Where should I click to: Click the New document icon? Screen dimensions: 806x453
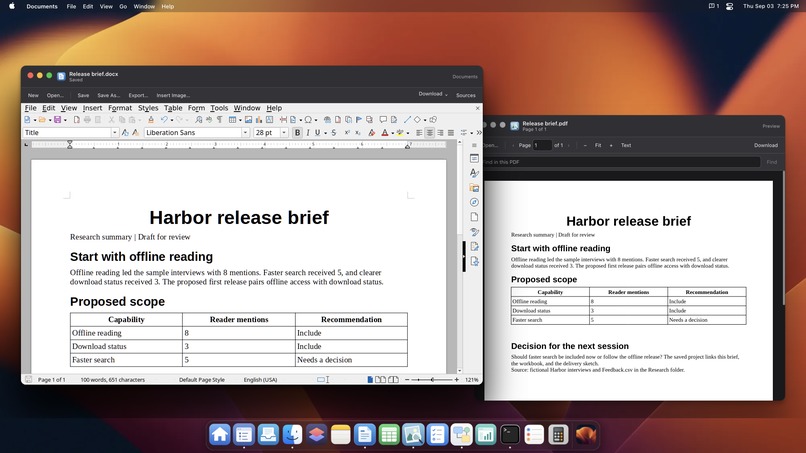[x=27, y=120]
